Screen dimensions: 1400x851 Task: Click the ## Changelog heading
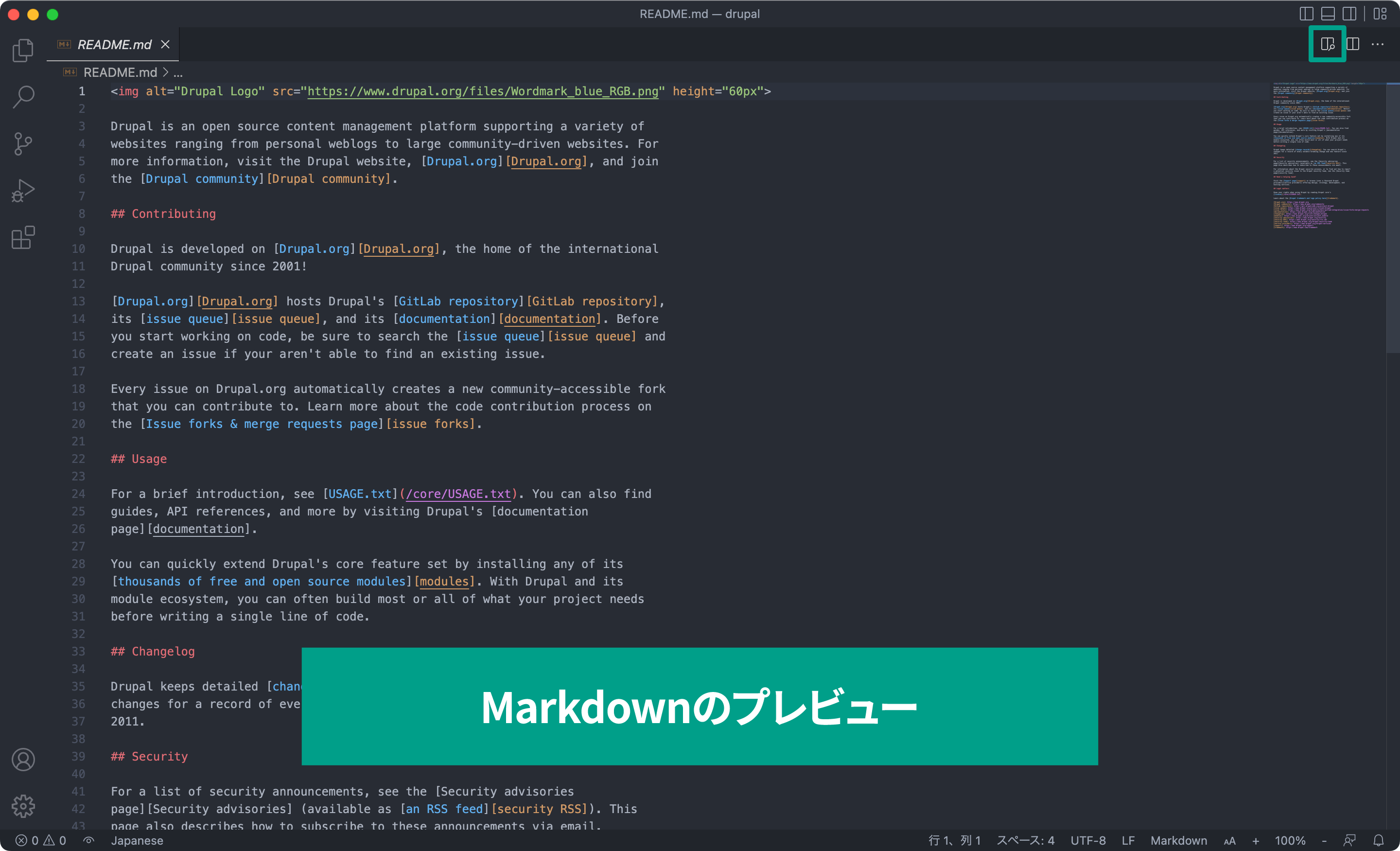tap(153, 651)
